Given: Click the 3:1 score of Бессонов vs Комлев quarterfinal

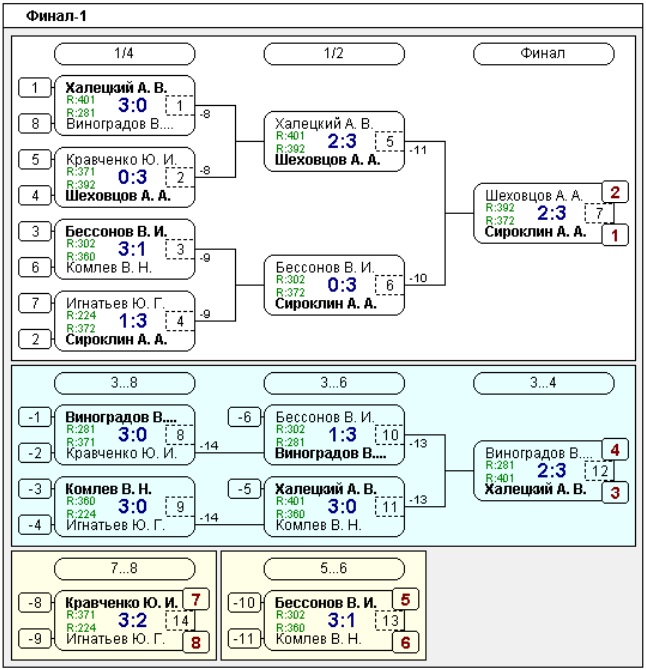Looking at the screenshot, I should pos(132,249).
